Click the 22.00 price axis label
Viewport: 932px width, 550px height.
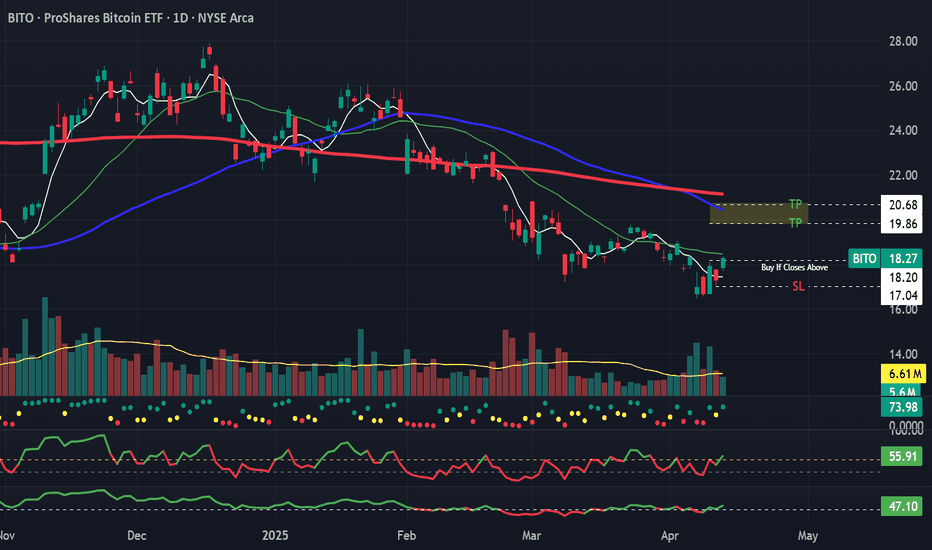click(x=903, y=175)
